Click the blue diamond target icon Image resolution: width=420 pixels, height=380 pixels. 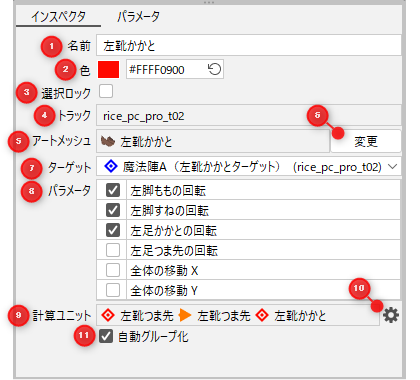pos(111,166)
